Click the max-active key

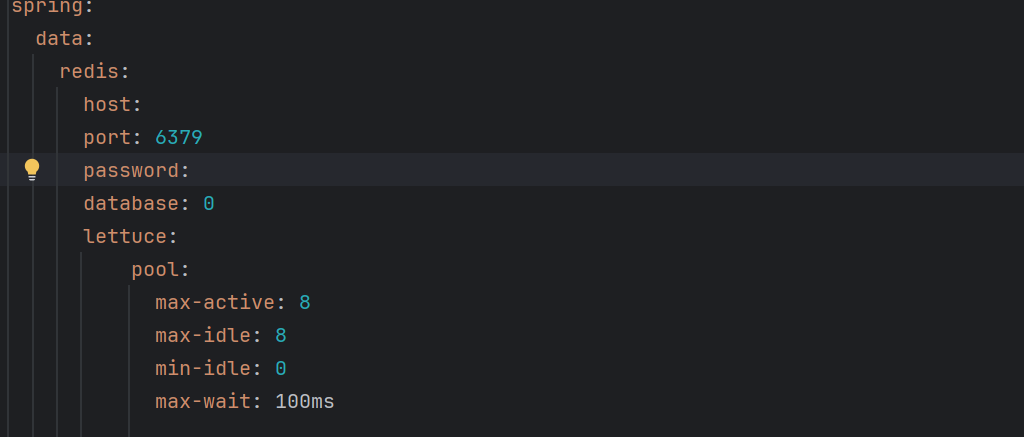[x=215, y=302]
